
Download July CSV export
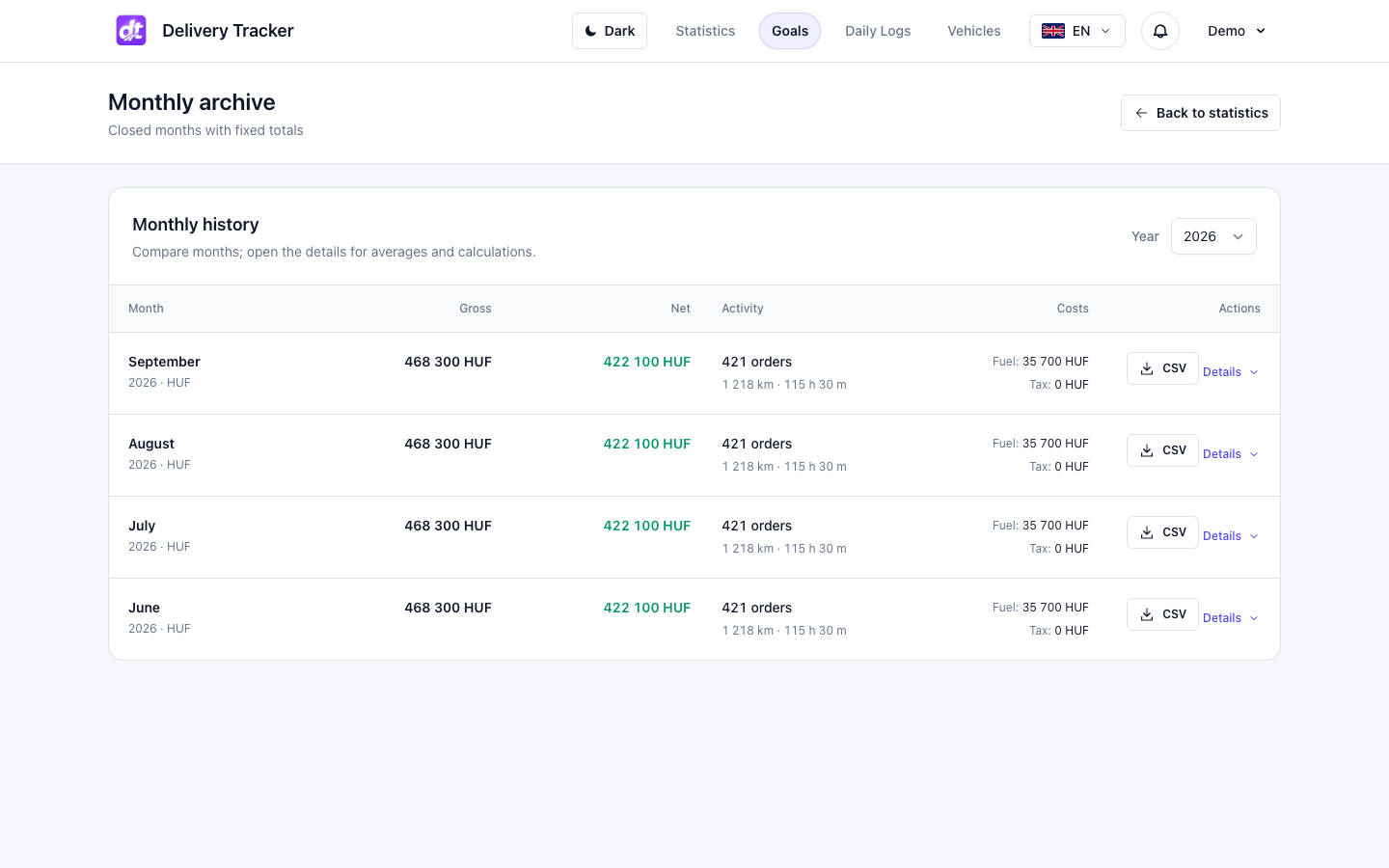point(1162,532)
